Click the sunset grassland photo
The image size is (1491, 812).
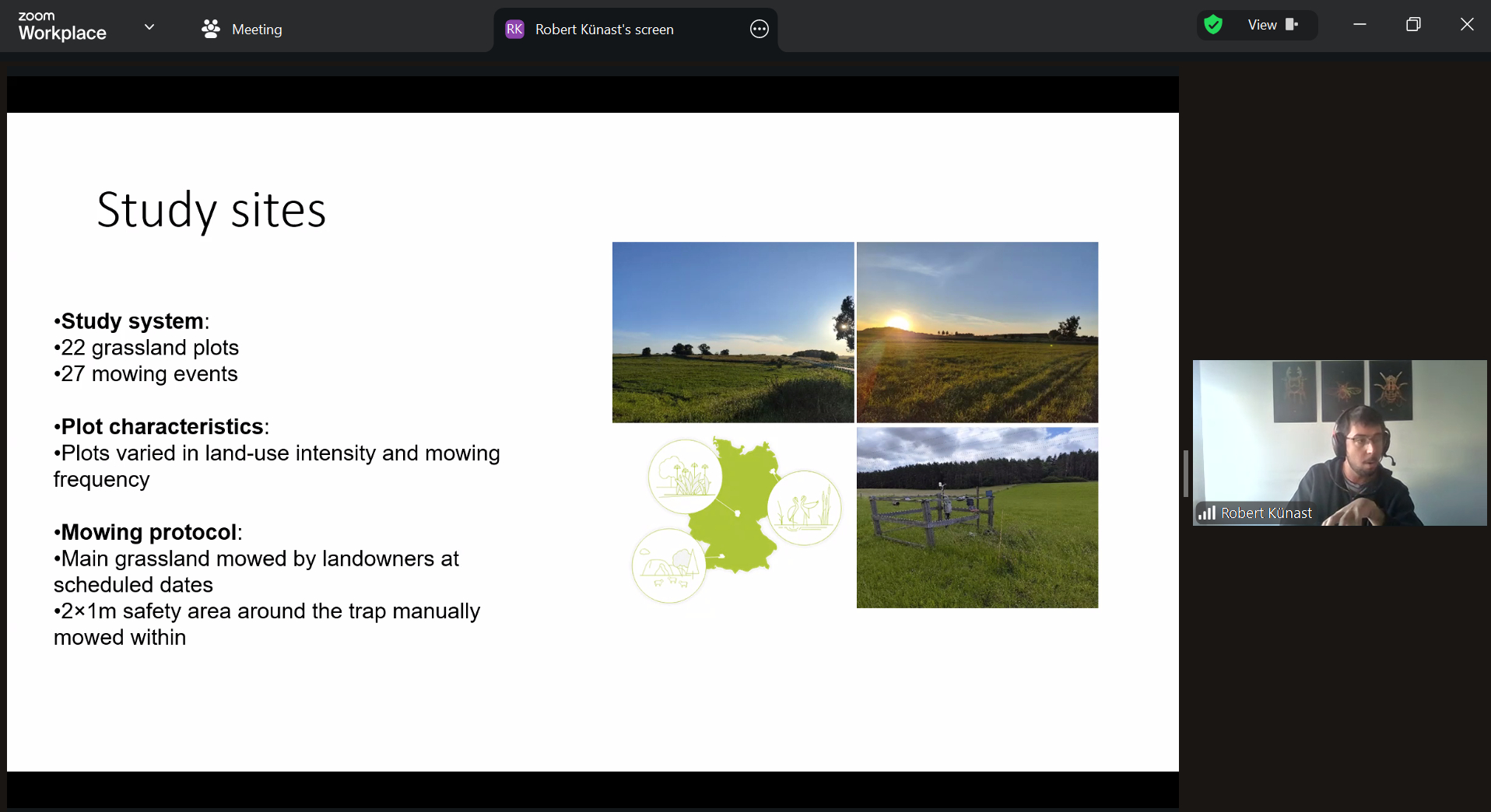pos(977,332)
